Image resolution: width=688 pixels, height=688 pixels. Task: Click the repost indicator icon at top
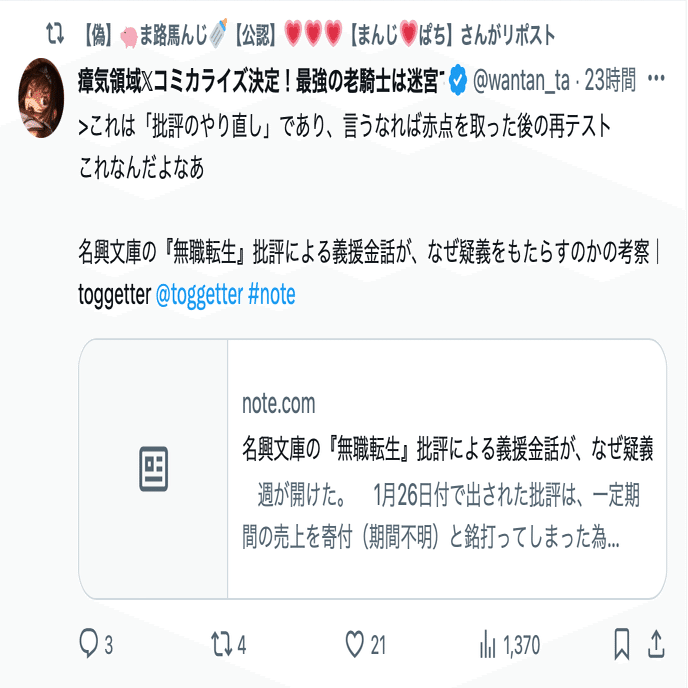tap(55, 34)
